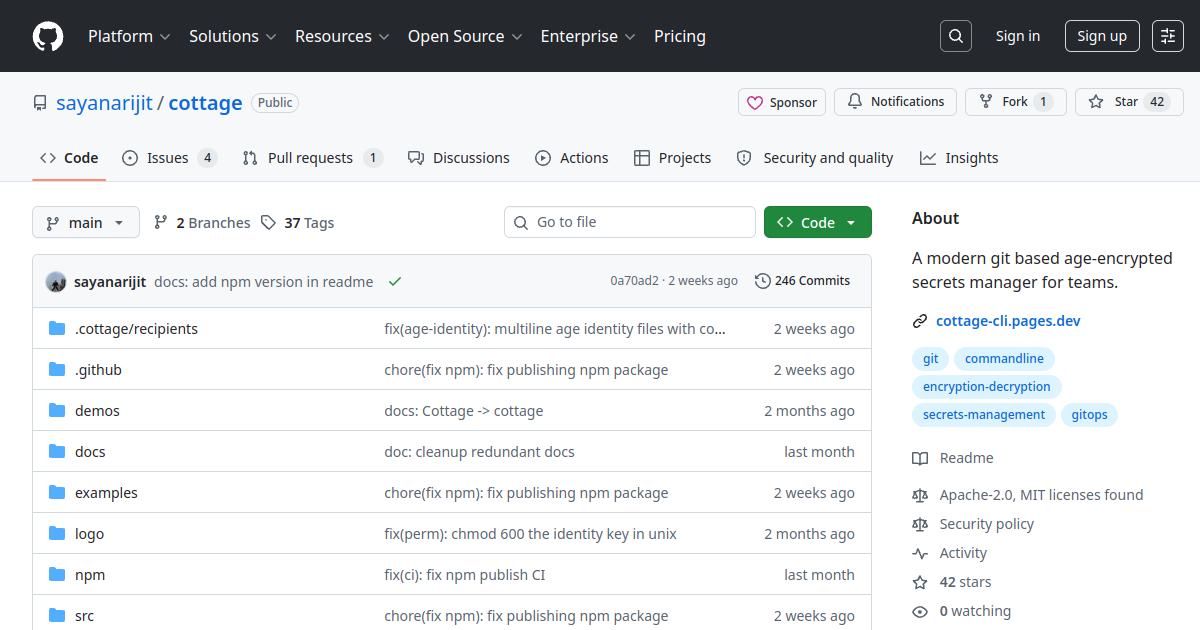
Task: Click the Sign up button
Action: [x=1102, y=36]
